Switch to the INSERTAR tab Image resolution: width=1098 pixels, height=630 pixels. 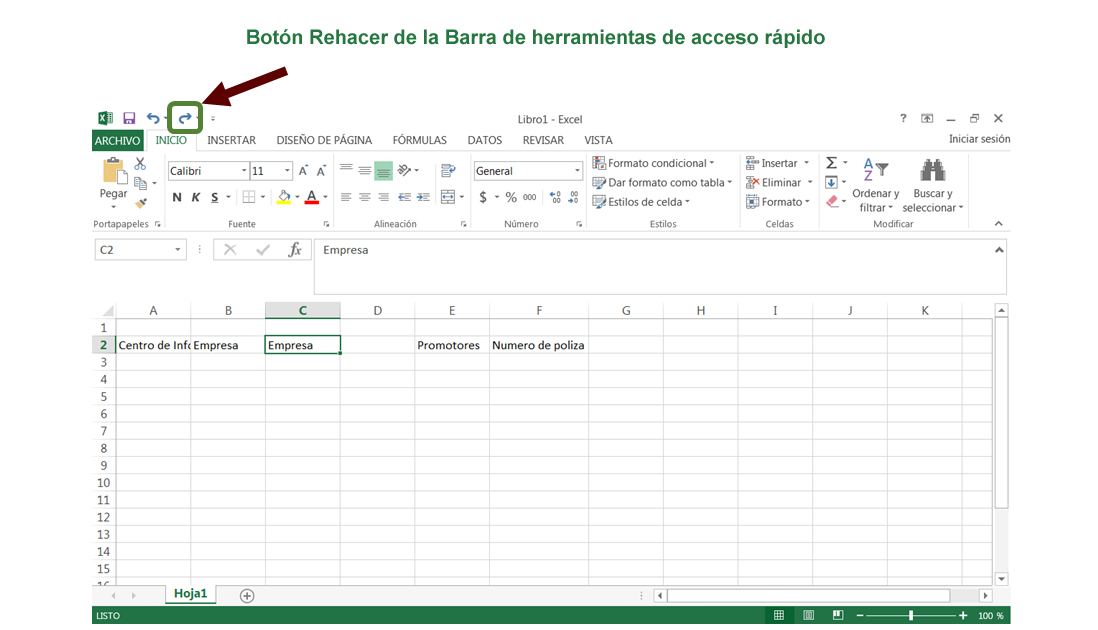[231, 141]
